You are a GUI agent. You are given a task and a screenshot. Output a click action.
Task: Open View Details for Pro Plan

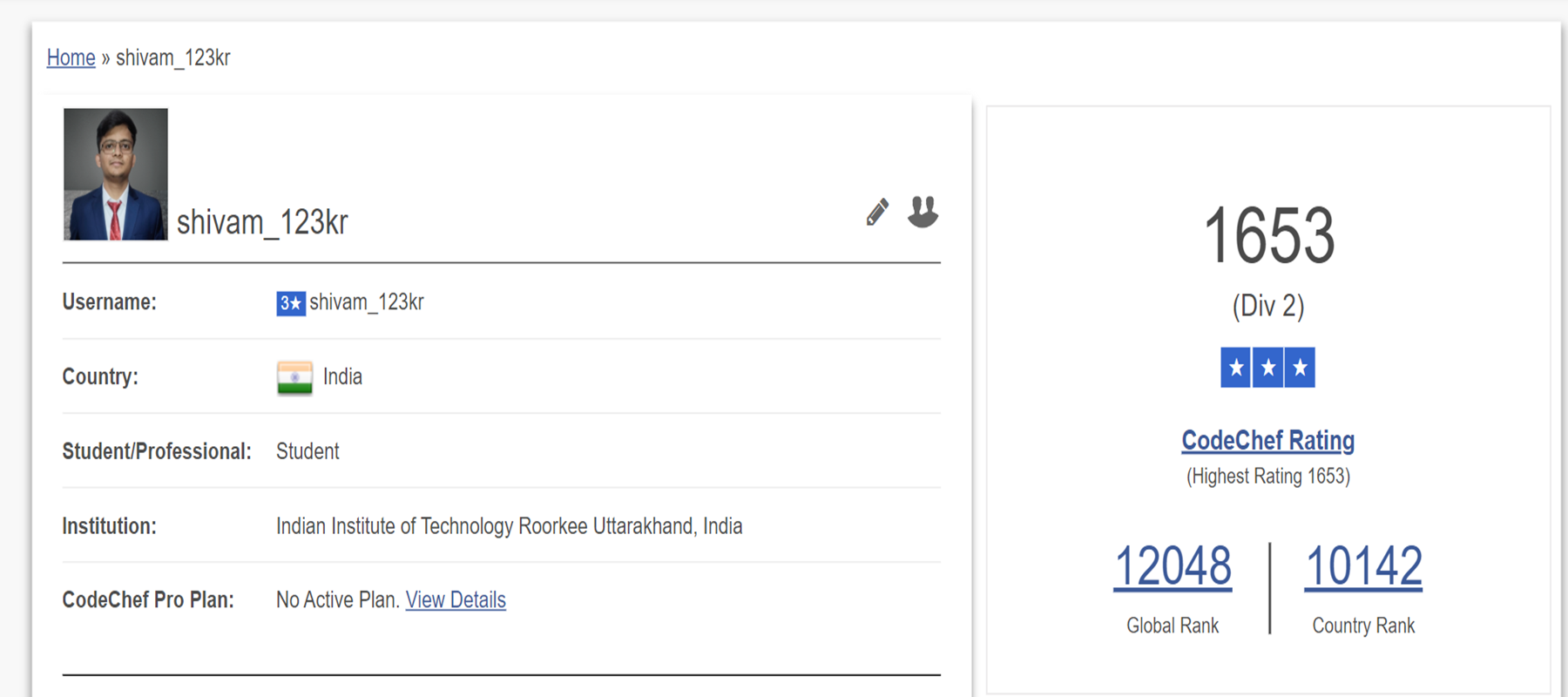pyautogui.click(x=456, y=600)
